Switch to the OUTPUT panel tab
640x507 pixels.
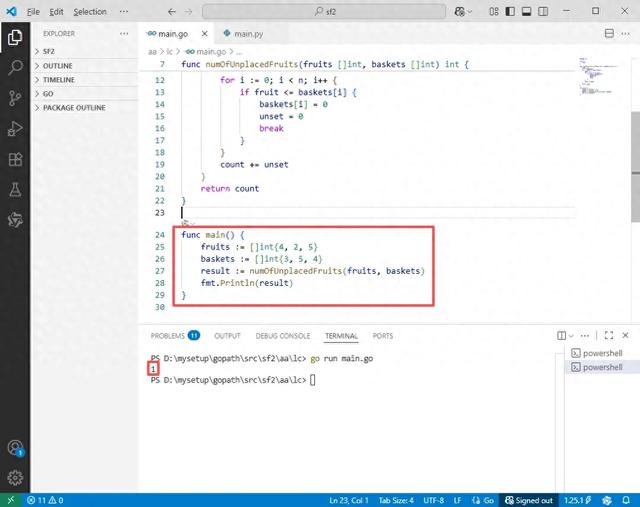pos(227,336)
